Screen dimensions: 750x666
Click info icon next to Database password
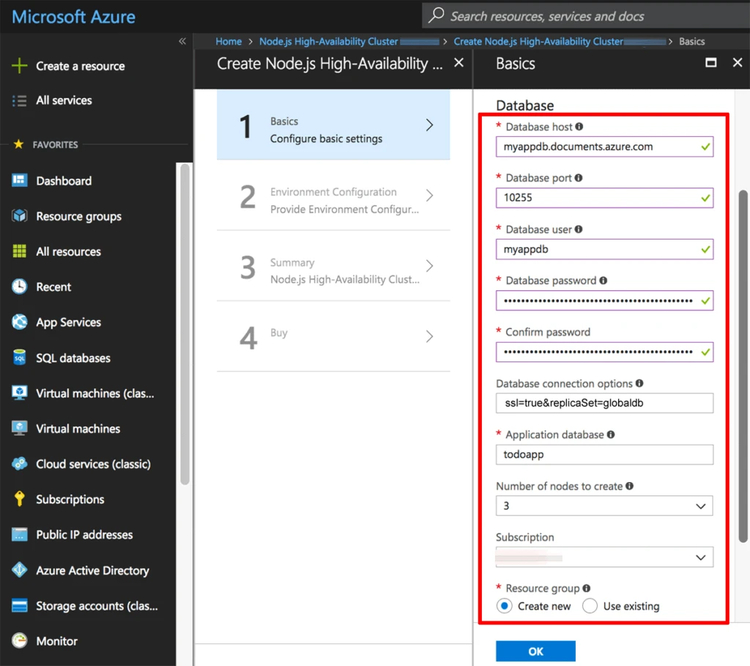(603, 280)
